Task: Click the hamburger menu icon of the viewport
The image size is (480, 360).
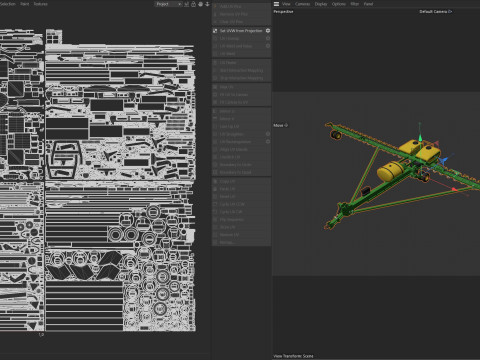Action: (276, 4)
